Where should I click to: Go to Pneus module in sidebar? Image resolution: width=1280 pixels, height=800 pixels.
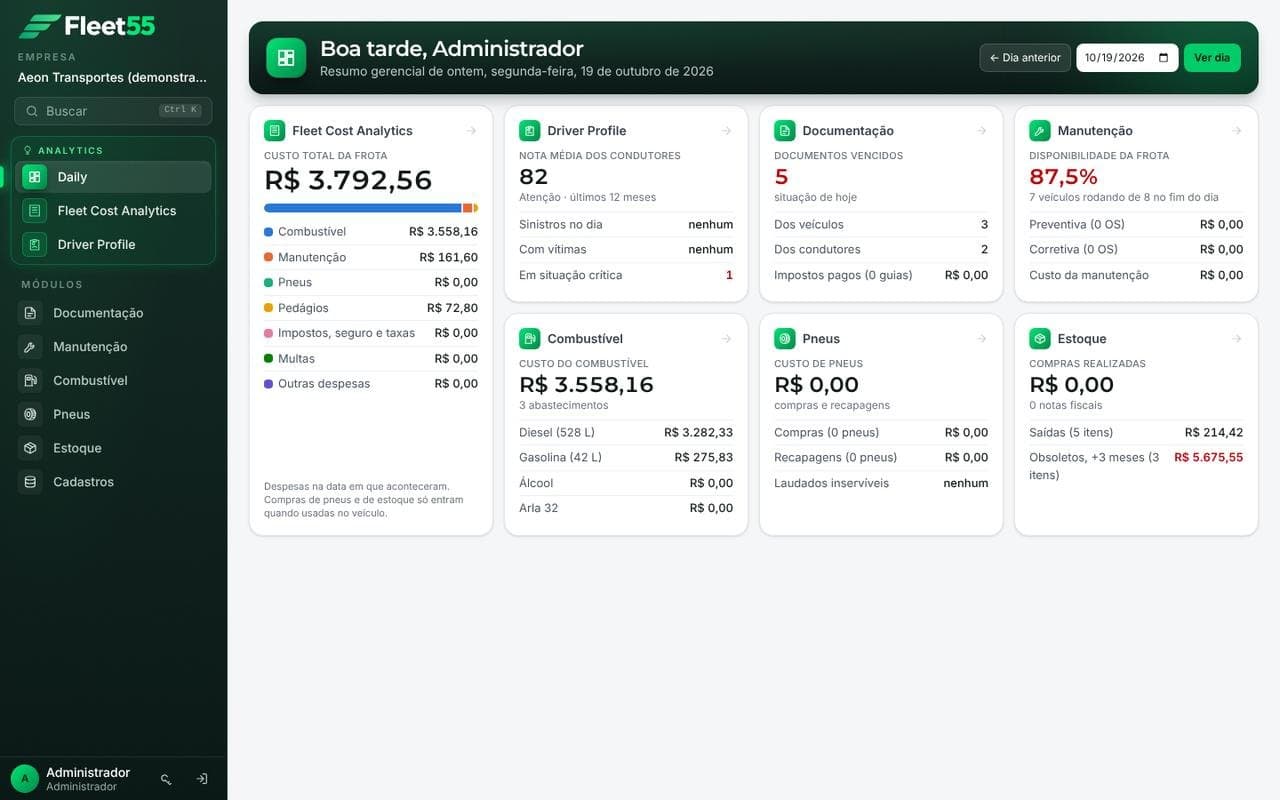(113, 414)
